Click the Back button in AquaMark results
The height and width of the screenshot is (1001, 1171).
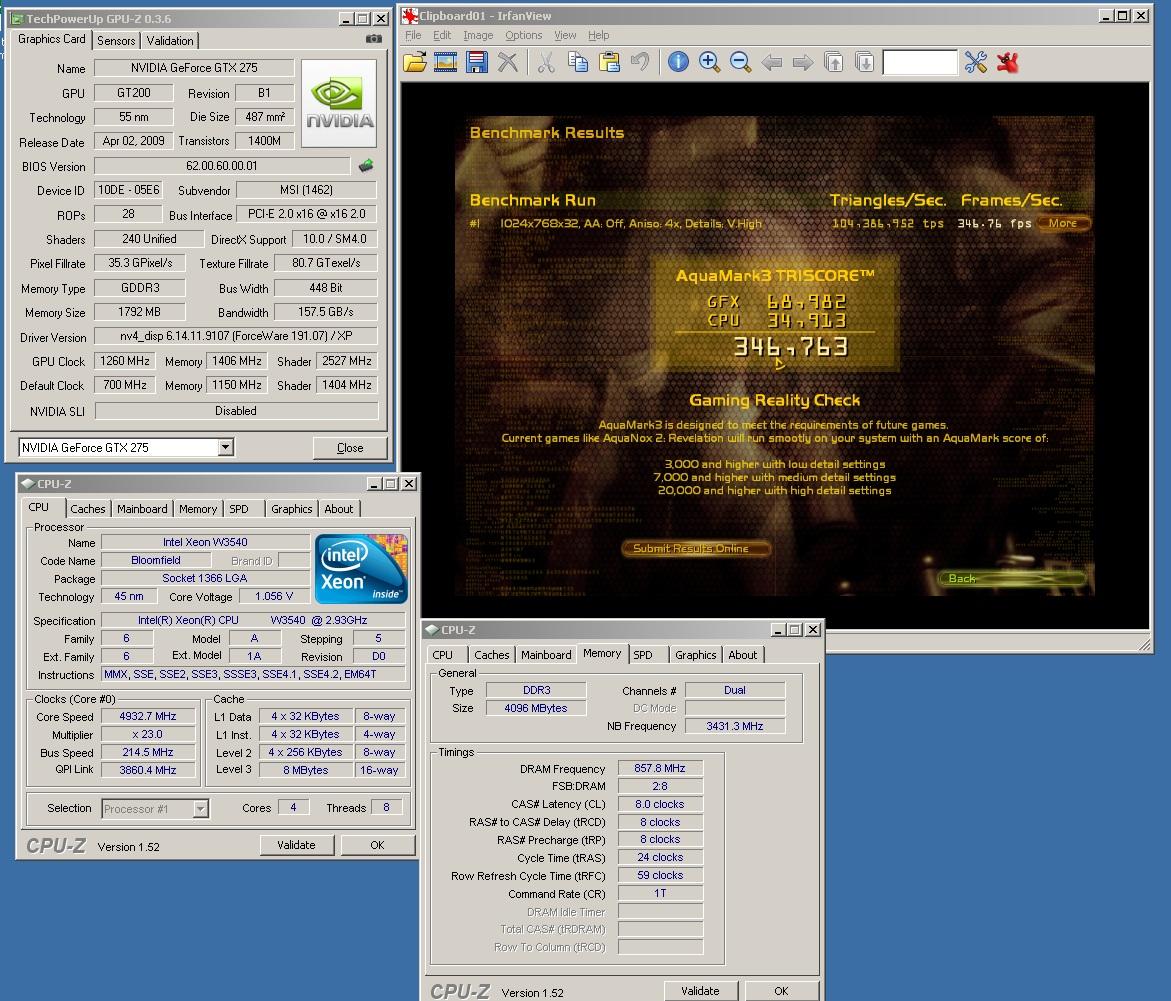pos(1012,578)
